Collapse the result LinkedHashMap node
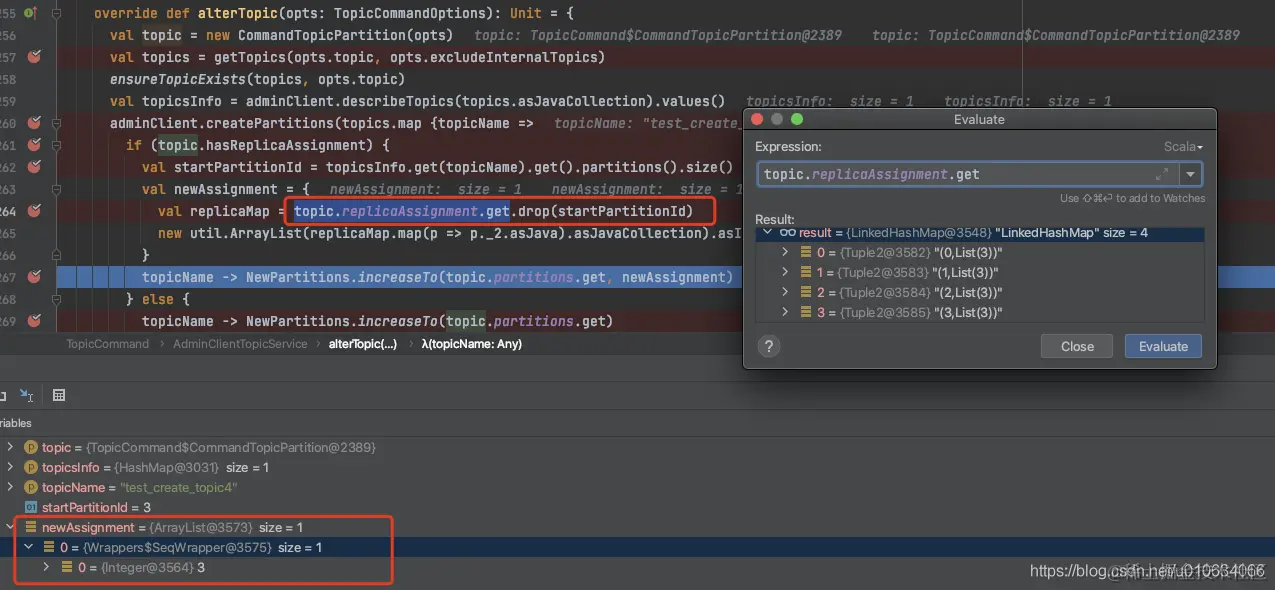 [768, 232]
